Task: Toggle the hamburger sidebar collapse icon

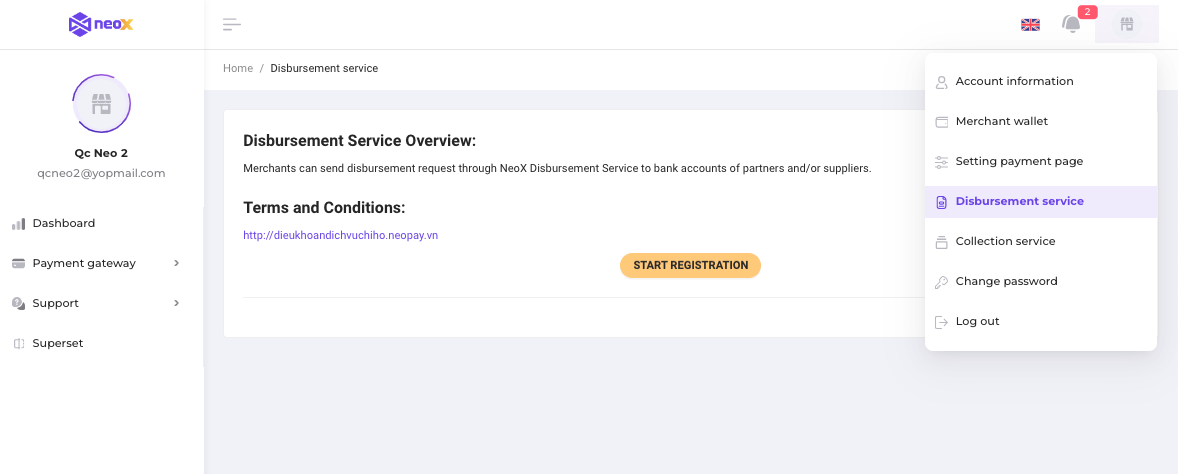Action: coord(232,25)
